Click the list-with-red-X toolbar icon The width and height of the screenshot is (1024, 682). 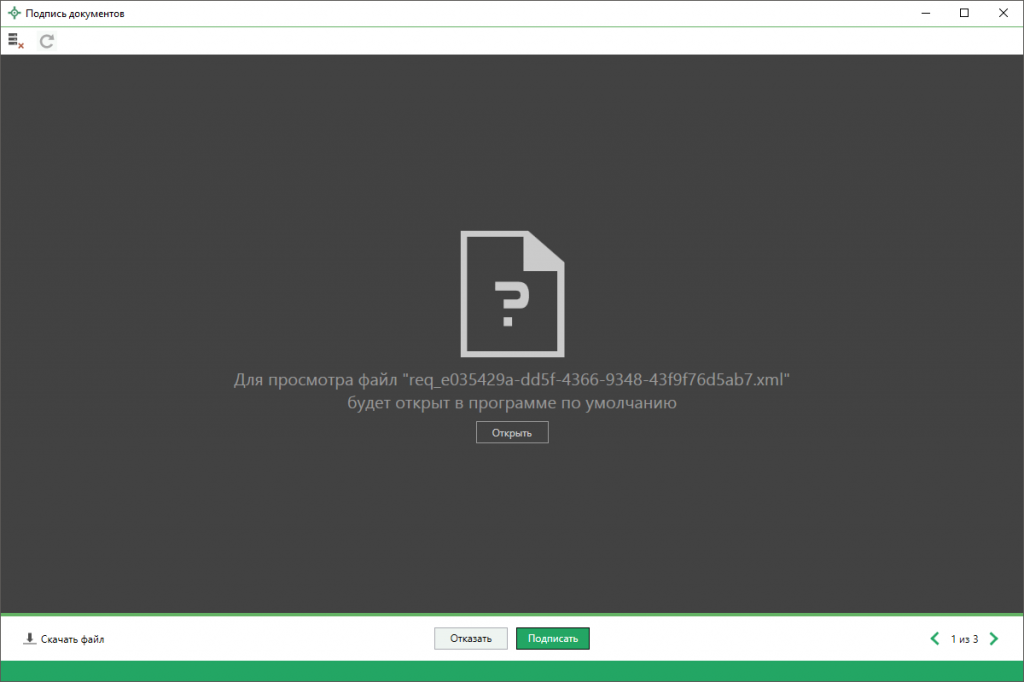pos(15,41)
